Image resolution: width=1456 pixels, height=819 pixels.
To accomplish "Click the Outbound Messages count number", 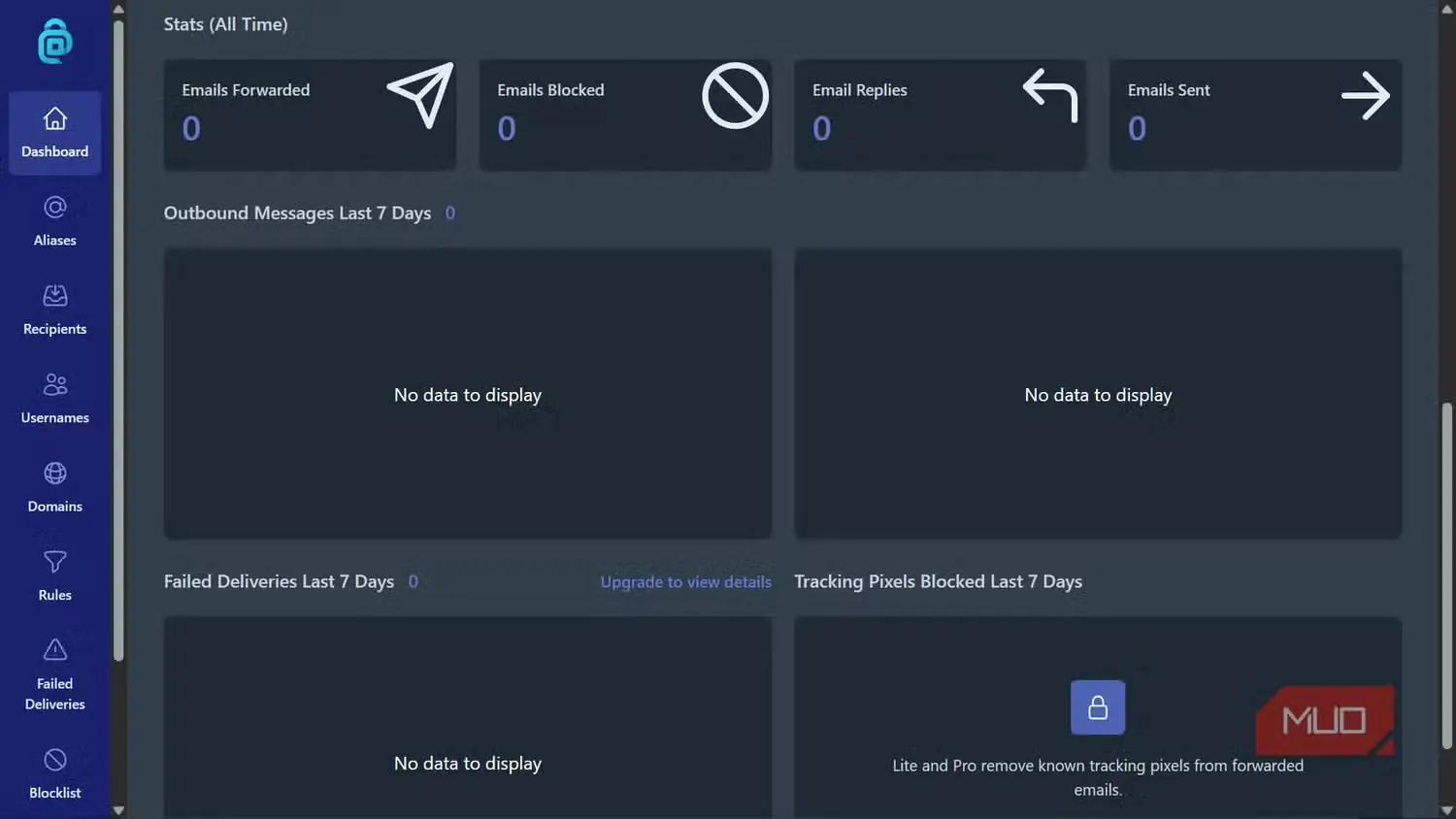I will 450,213.
